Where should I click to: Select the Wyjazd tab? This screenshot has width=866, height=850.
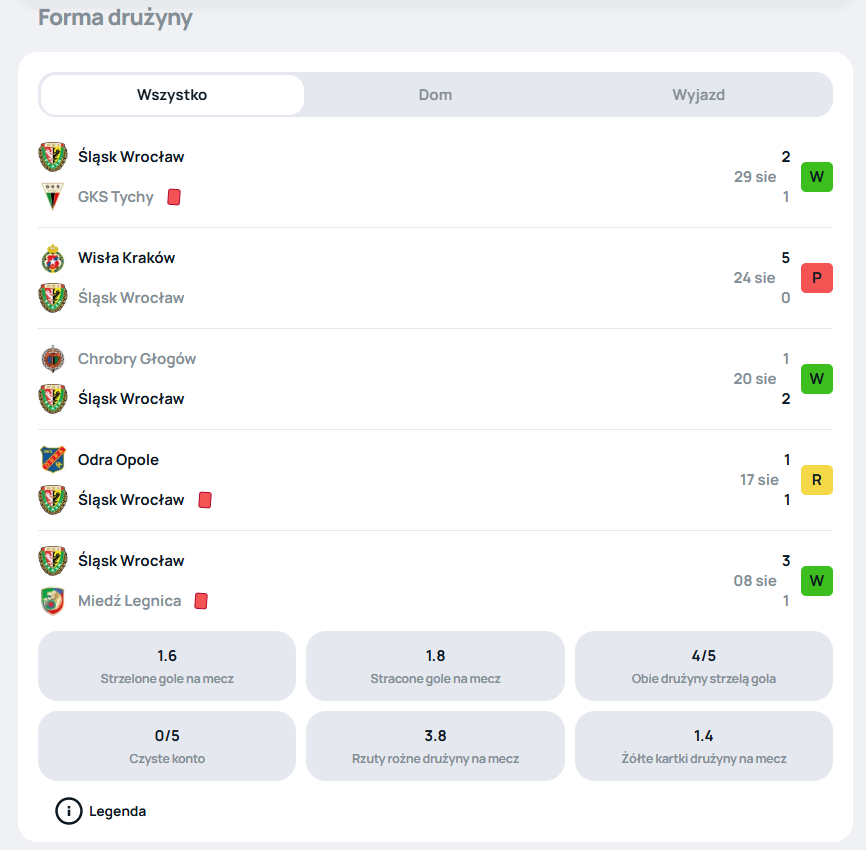point(699,95)
